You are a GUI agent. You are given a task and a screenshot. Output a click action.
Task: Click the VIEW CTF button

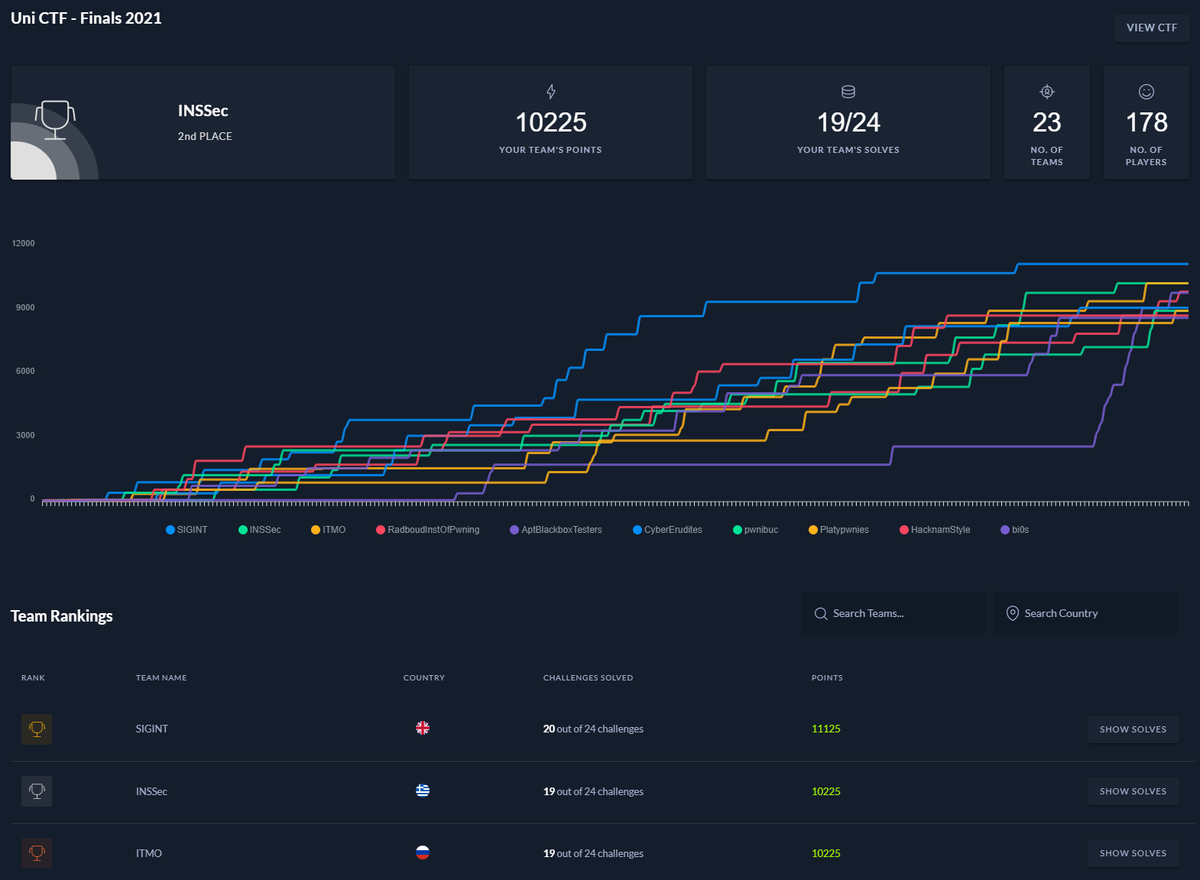click(1152, 28)
